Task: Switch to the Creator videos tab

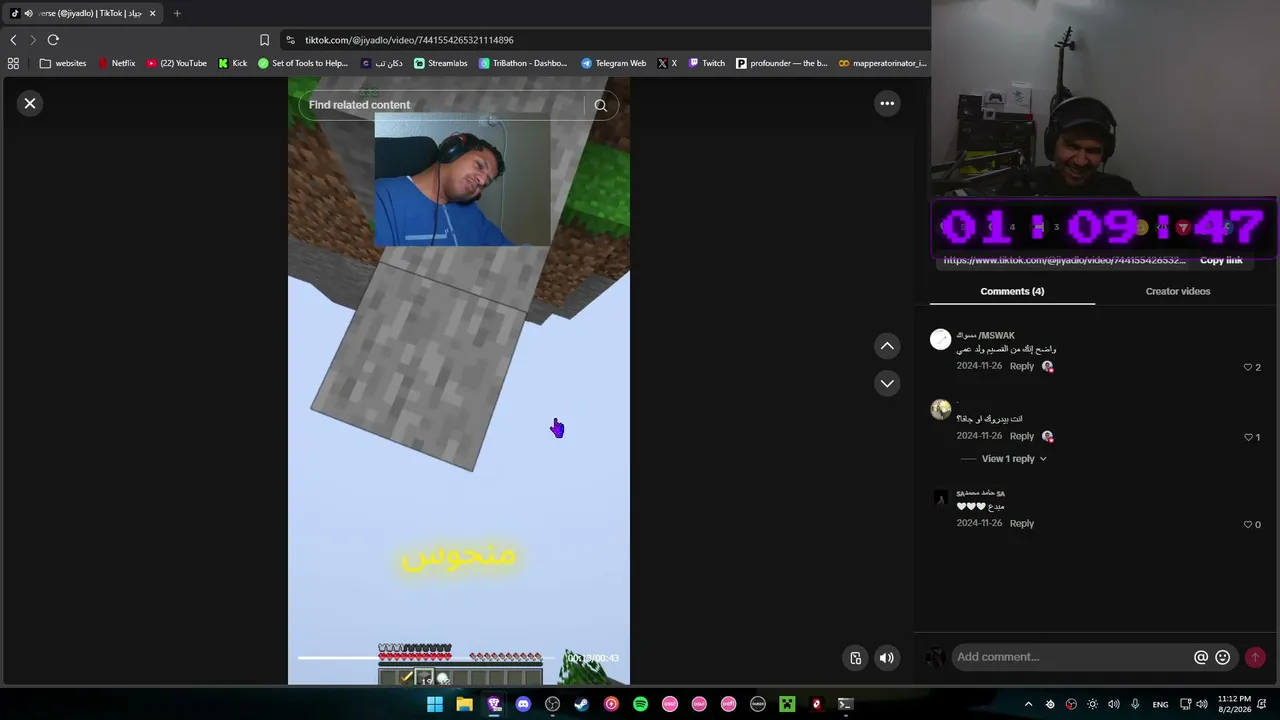Action: point(1178,291)
